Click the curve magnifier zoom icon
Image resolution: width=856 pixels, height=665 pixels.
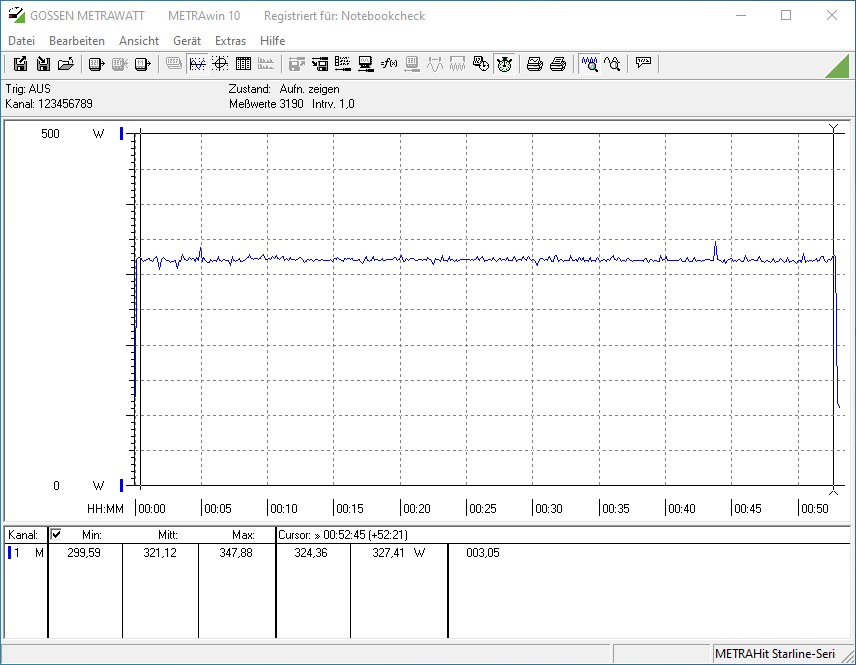[x=612, y=64]
